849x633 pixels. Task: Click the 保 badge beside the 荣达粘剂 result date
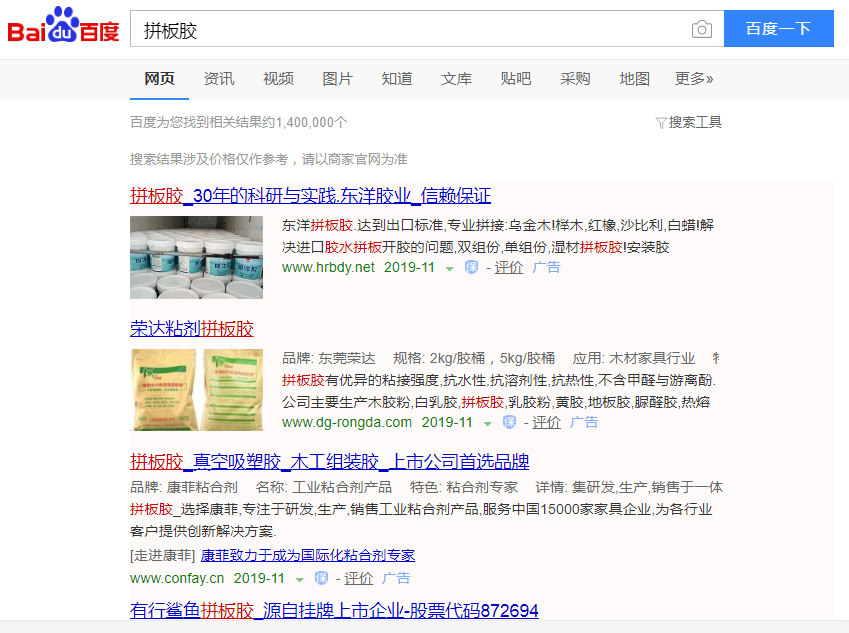point(510,423)
